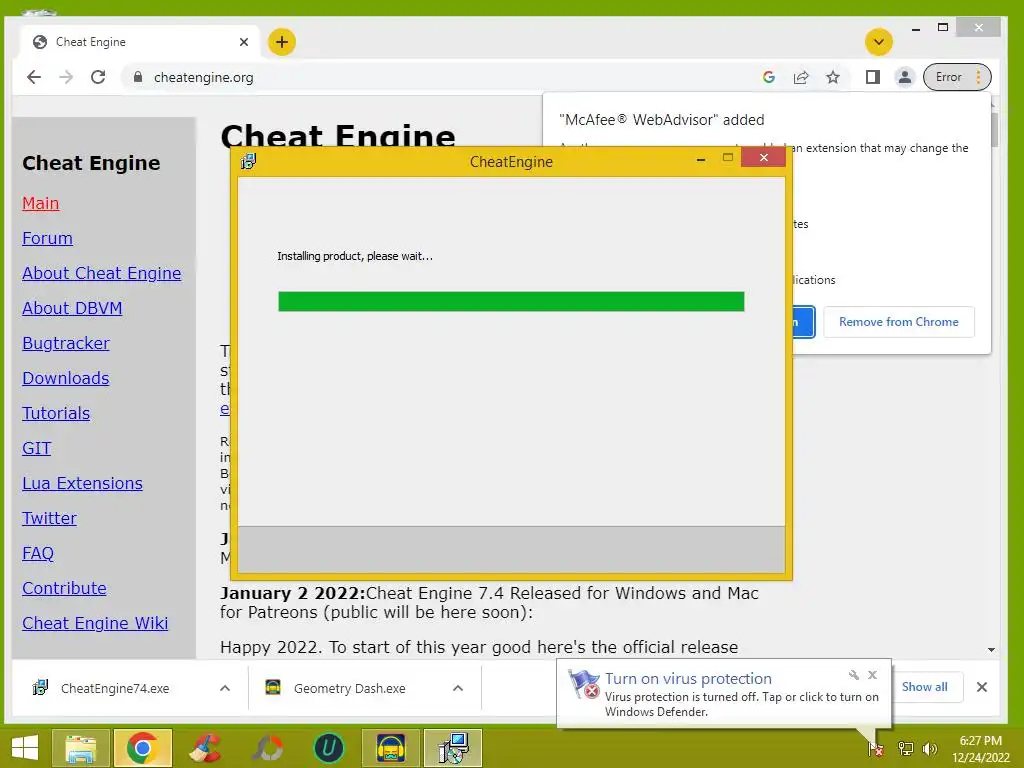The width and height of the screenshot is (1024, 768).
Task: Close the downloads bar
Action: (982, 687)
